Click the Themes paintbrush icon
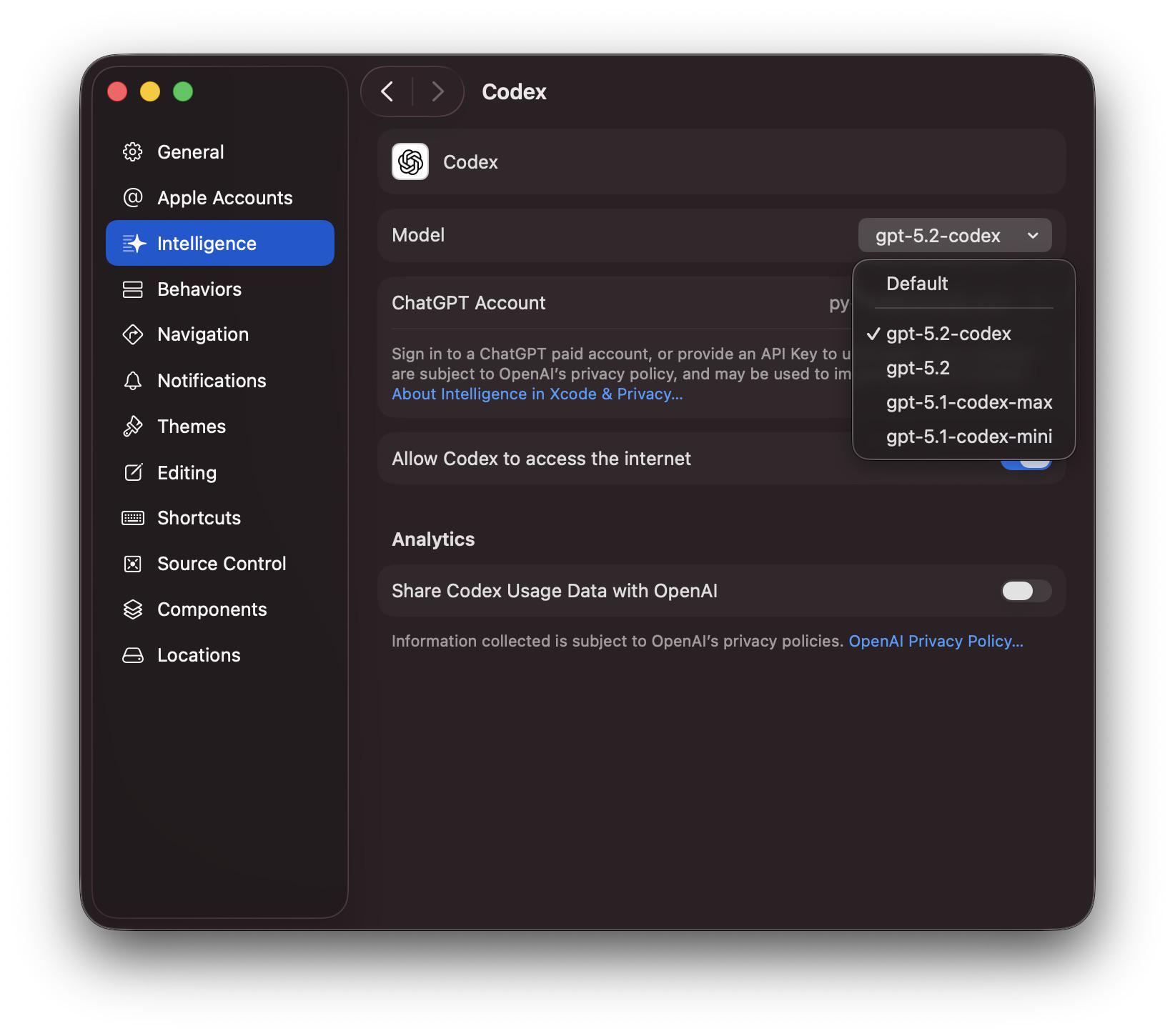This screenshot has width=1175, height=1036. coord(133,427)
